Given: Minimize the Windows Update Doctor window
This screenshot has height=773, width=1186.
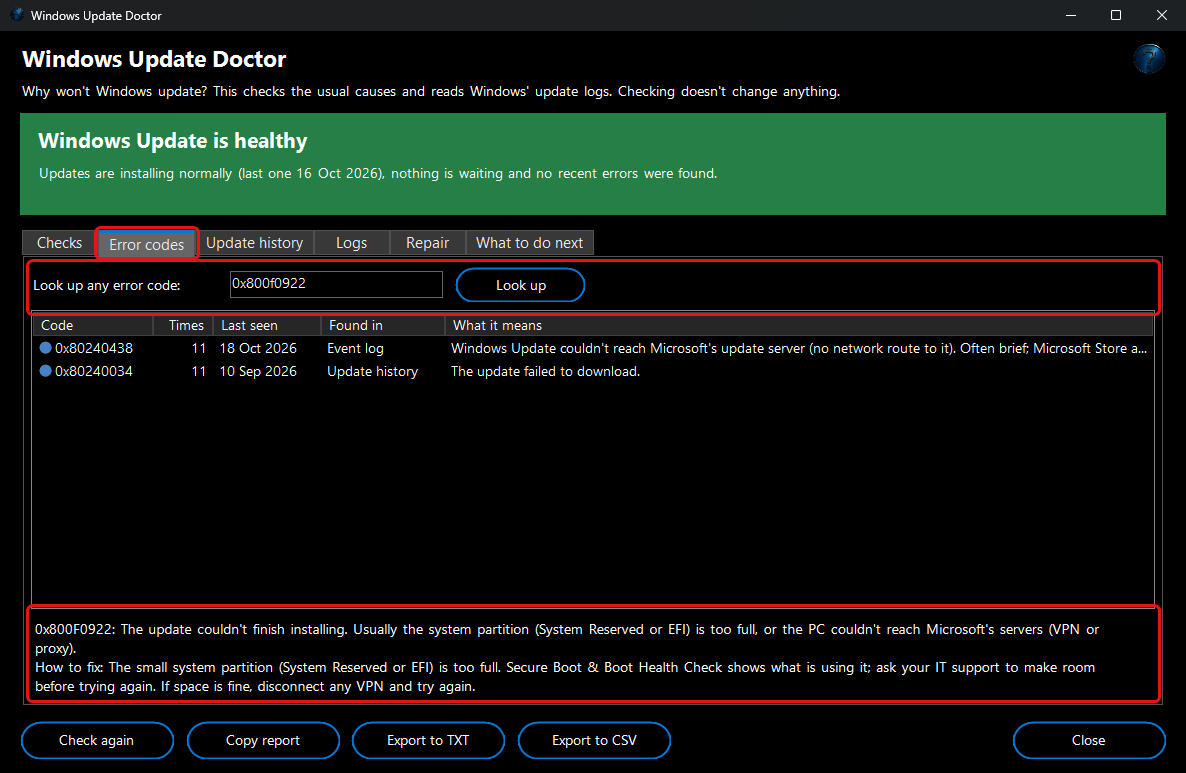Looking at the screenshot, I should tap(1070, 15).
